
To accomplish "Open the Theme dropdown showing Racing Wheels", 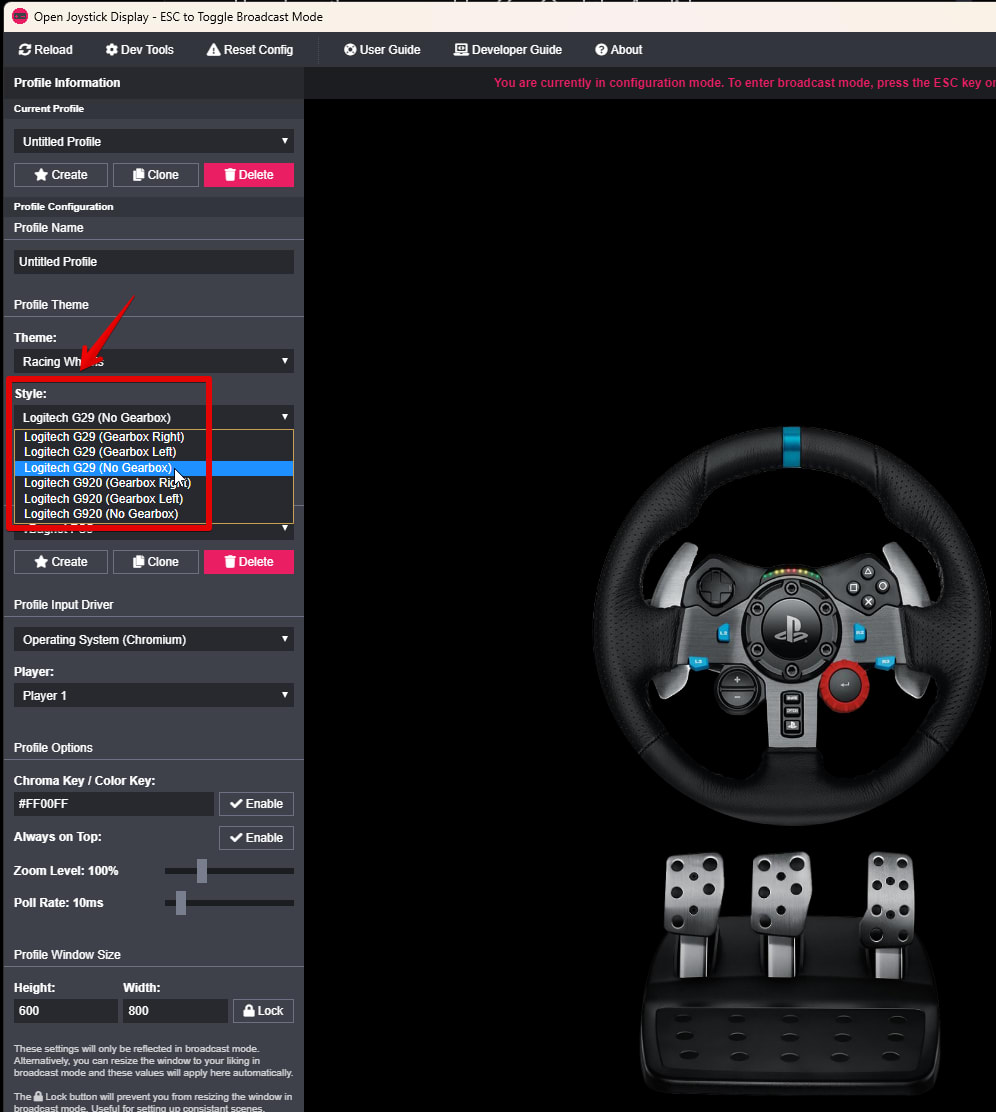I will pos(154,361).
